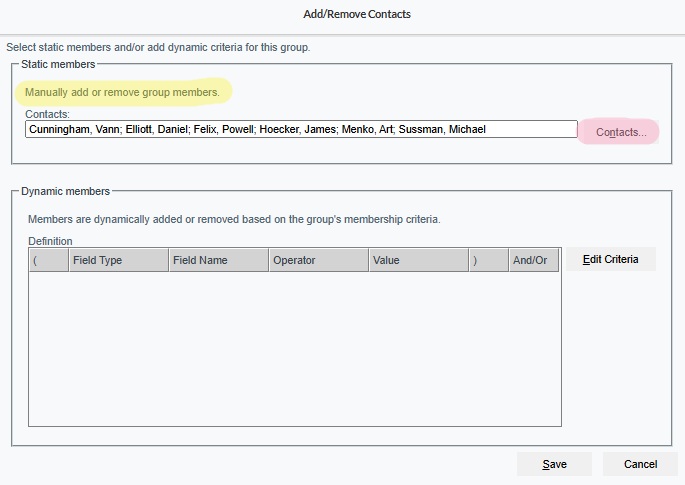Click the 'Contacts:' field label
Viewport: 685px width, 485px height.
(x=48, y=115)
